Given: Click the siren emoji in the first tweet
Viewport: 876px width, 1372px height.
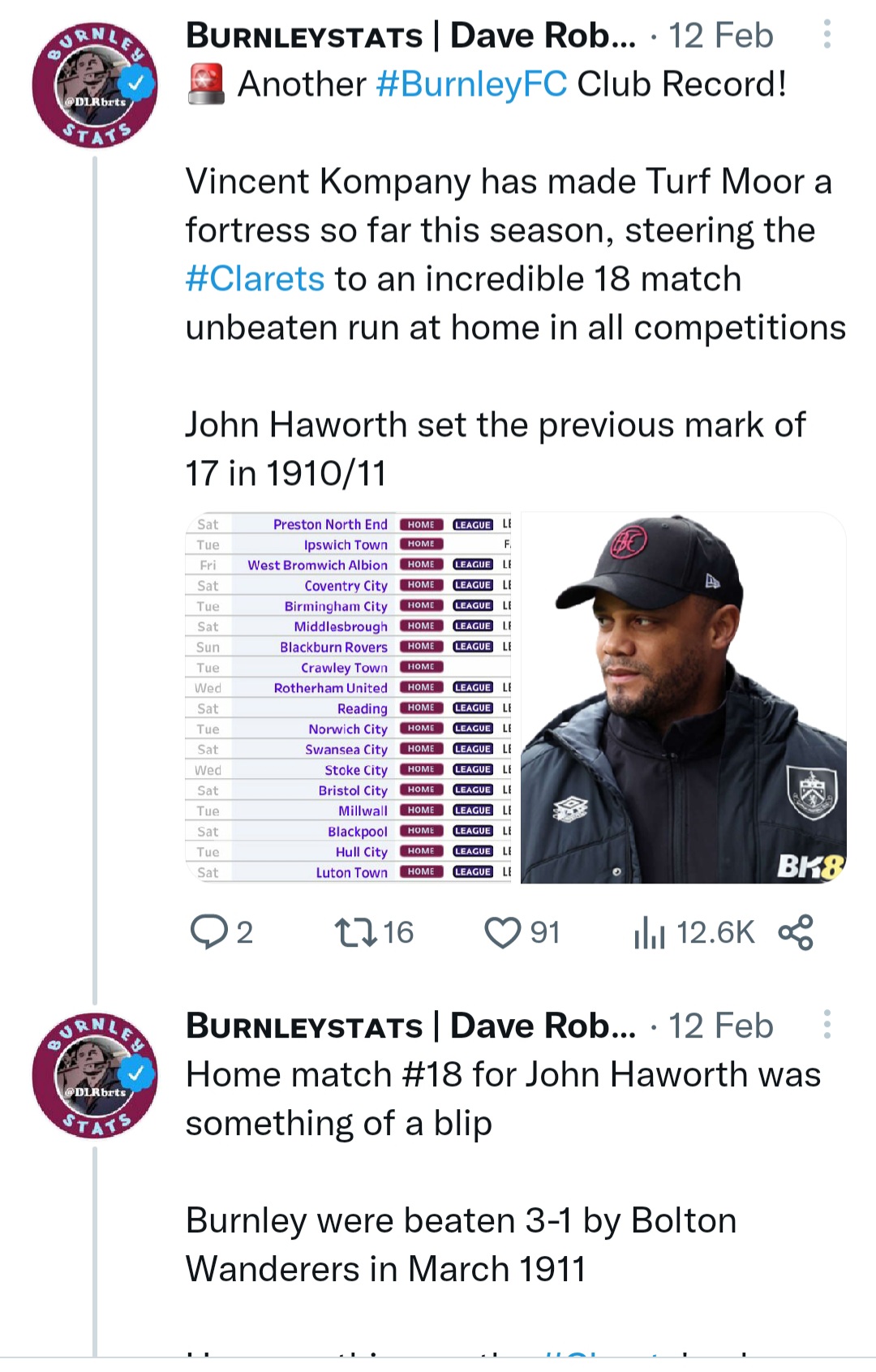Looking at the screenshot, I should [x=206, y=84].
